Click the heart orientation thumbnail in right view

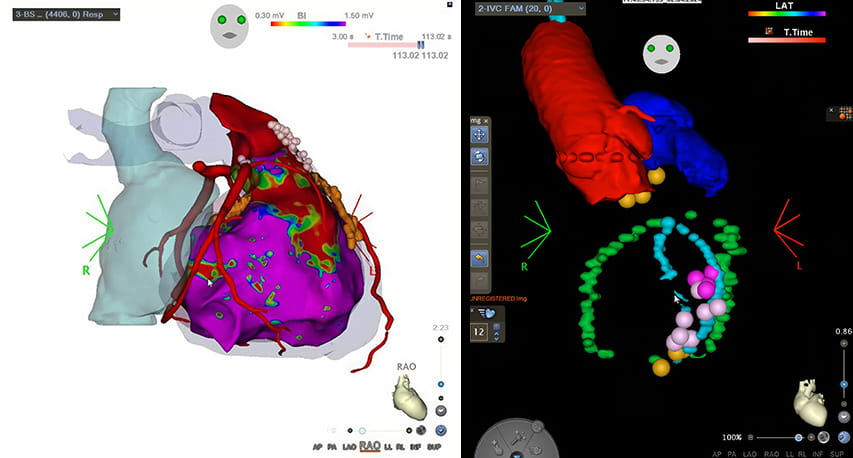pos(809,403)
